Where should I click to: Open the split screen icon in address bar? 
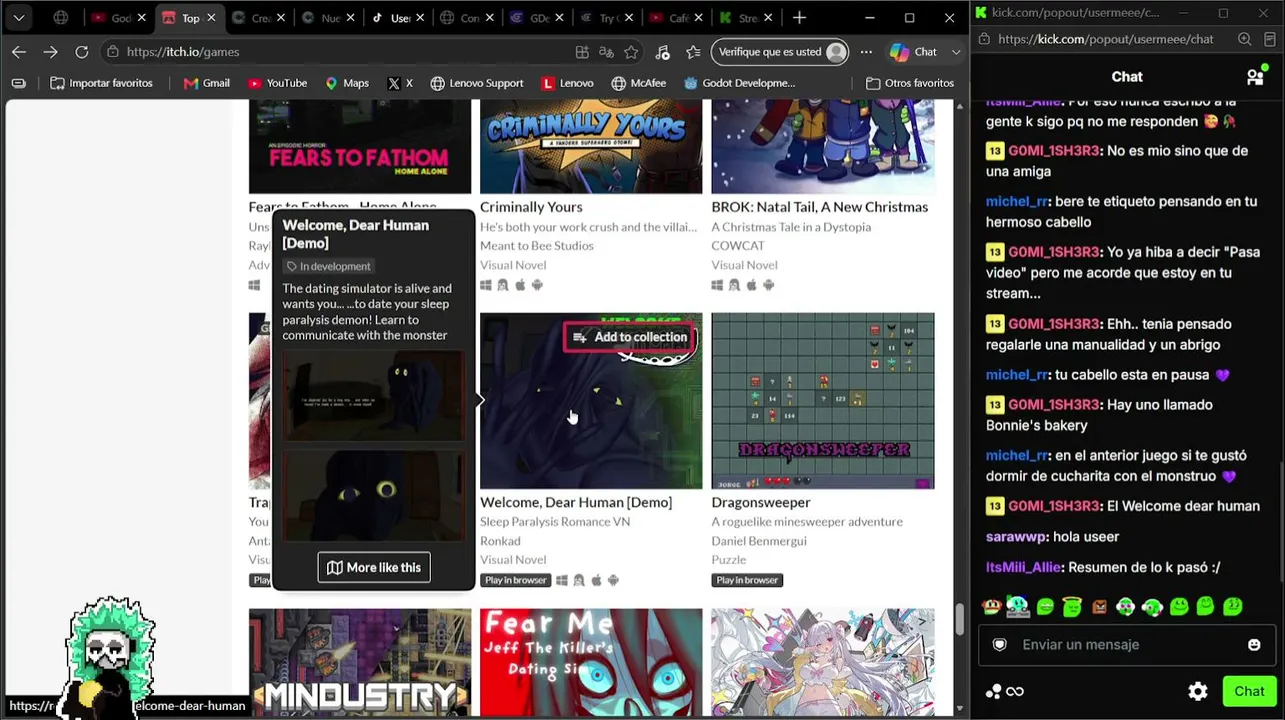coord(582,52)
